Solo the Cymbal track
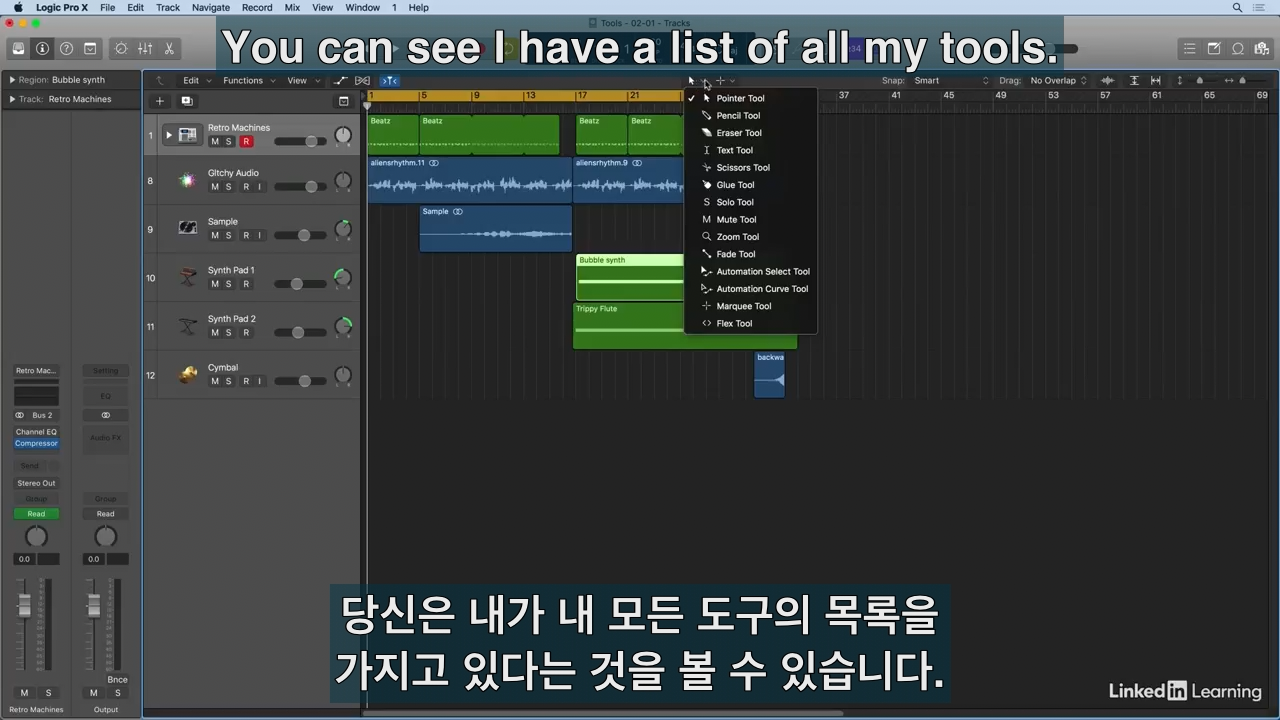Viewport: 1280px width, 720px height. click(228, 381)
